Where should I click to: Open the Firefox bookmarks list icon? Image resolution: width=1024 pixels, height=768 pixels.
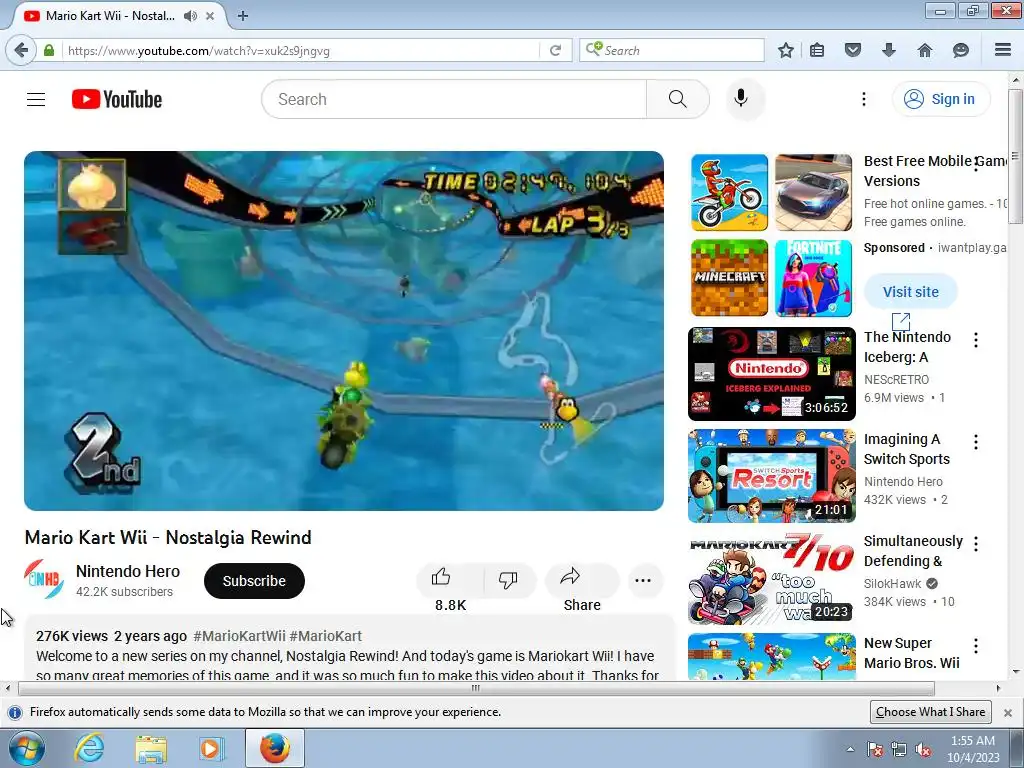coord(817,50)
